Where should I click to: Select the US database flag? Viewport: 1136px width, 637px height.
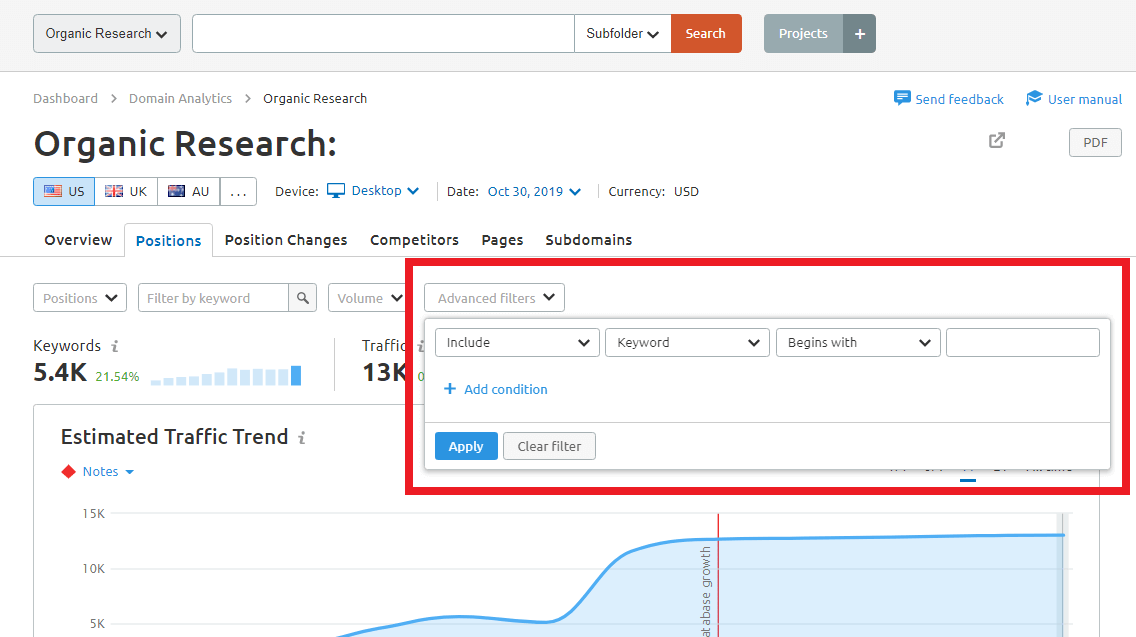63,190
